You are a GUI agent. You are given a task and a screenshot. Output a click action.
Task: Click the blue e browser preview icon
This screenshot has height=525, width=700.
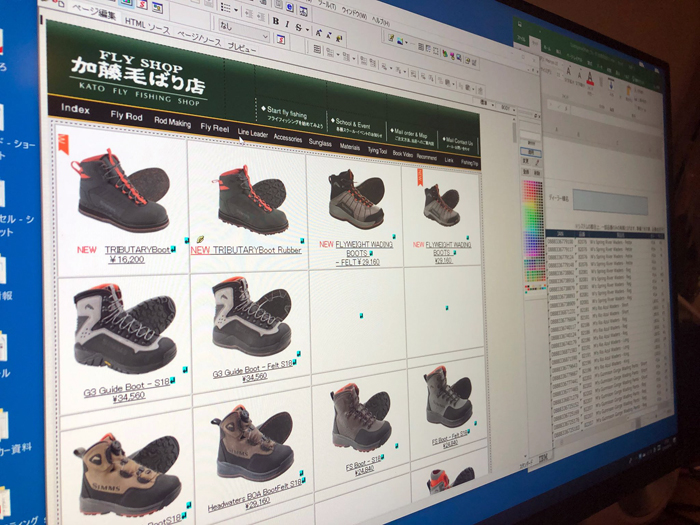tap(290, 8)
